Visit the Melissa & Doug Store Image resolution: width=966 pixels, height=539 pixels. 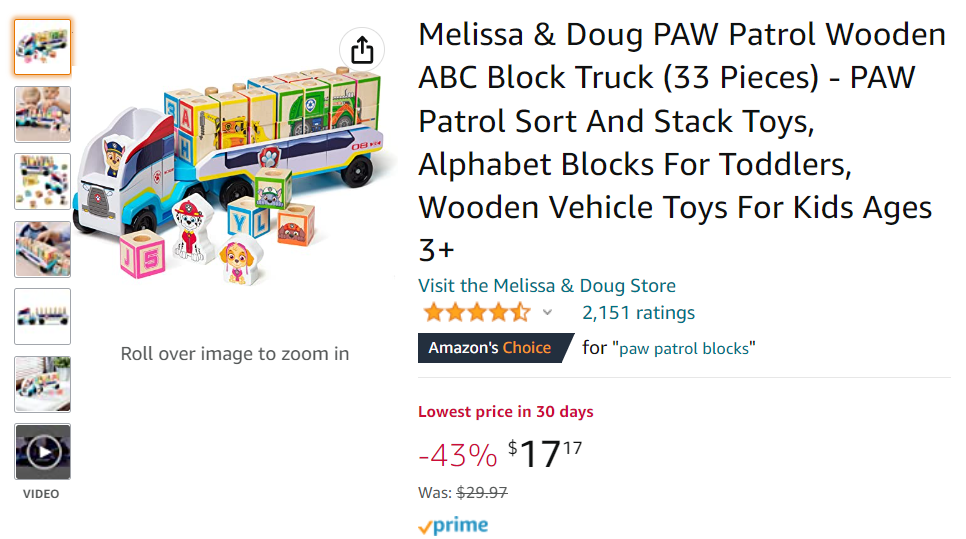pyautogui.click(x=546, y=286)
